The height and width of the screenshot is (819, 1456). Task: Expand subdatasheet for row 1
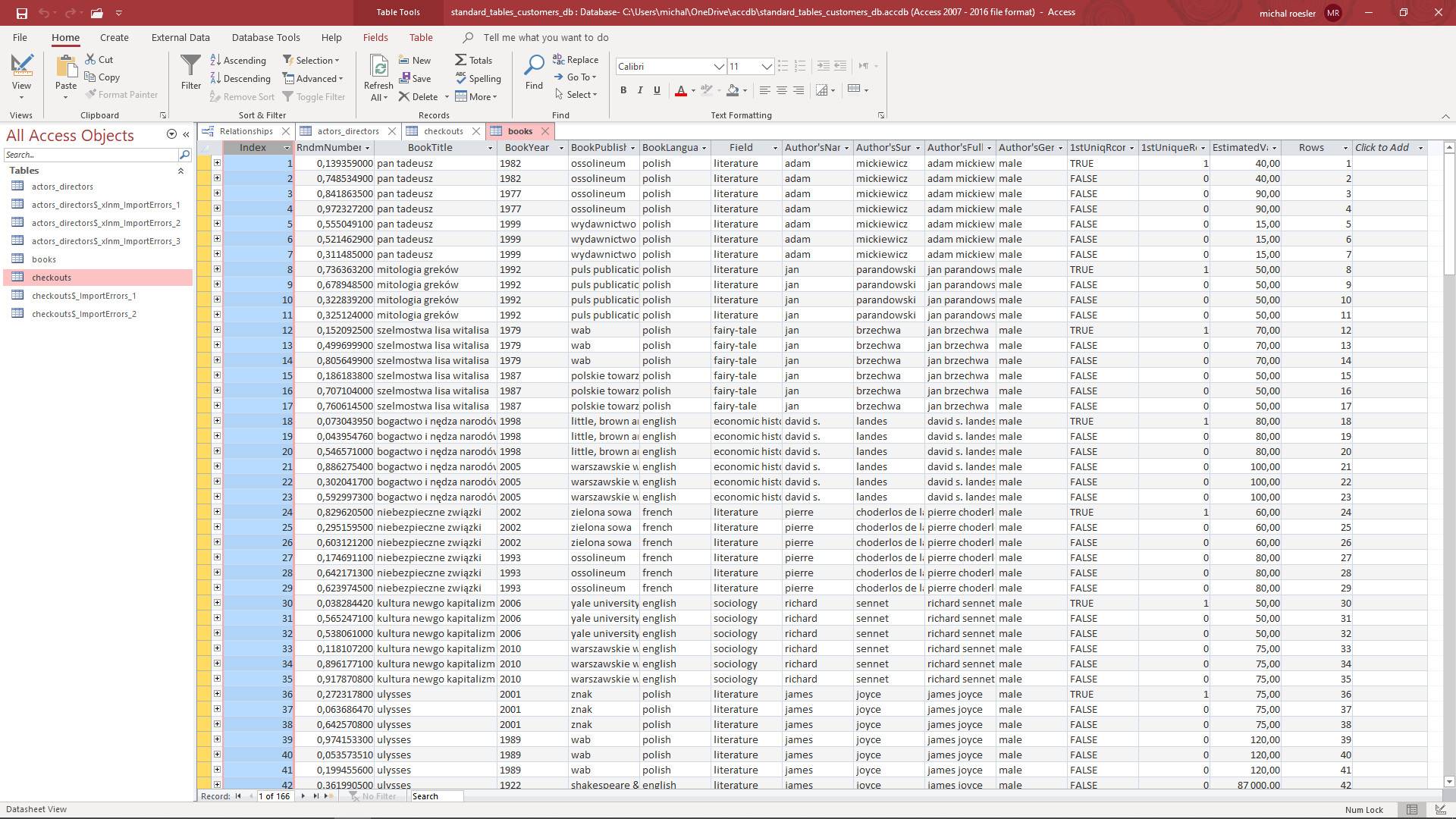click(x=217, y=163)
